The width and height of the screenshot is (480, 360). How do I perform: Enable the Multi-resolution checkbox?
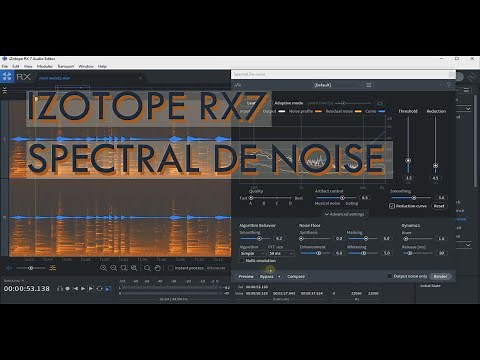[242, 260]
